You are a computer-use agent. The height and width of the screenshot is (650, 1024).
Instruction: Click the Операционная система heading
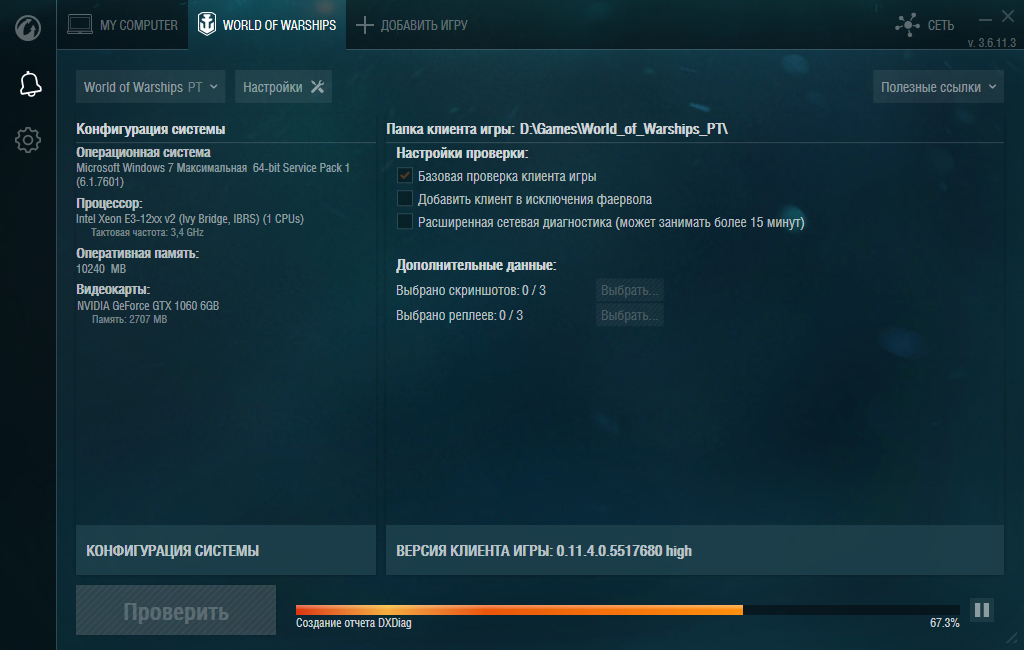click(143, 152)
